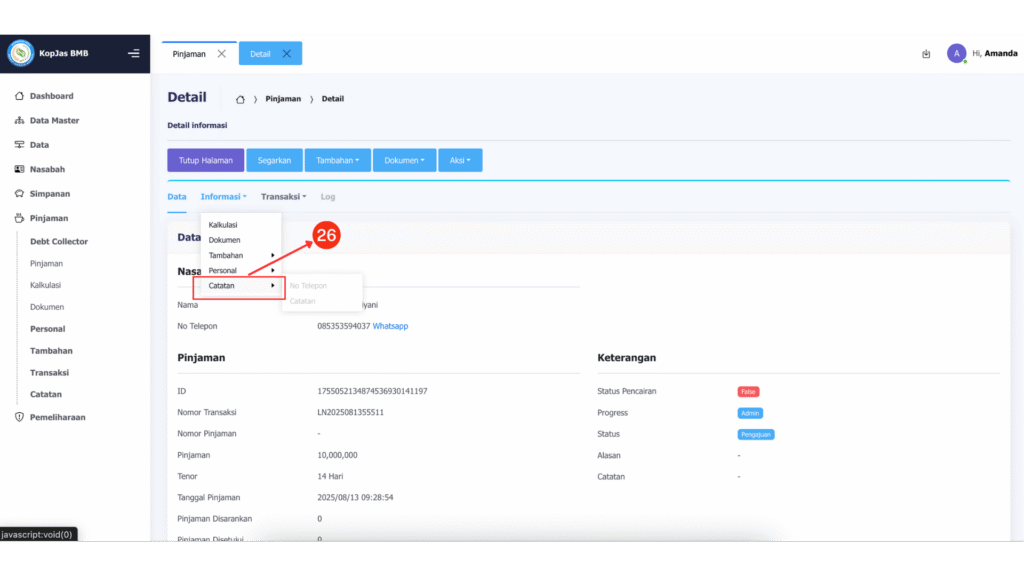Click the Amanda user avatar icon
1024x576 pixels.
point(957,54)
